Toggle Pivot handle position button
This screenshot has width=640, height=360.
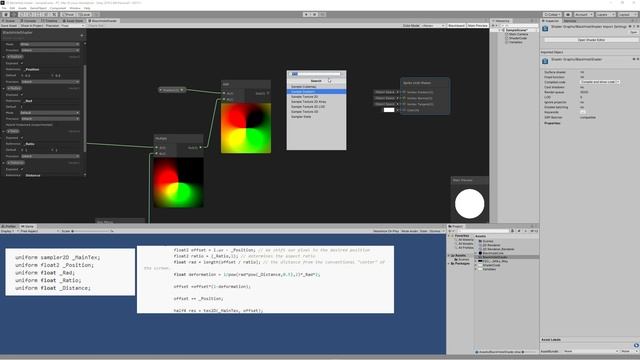point(68,14)
